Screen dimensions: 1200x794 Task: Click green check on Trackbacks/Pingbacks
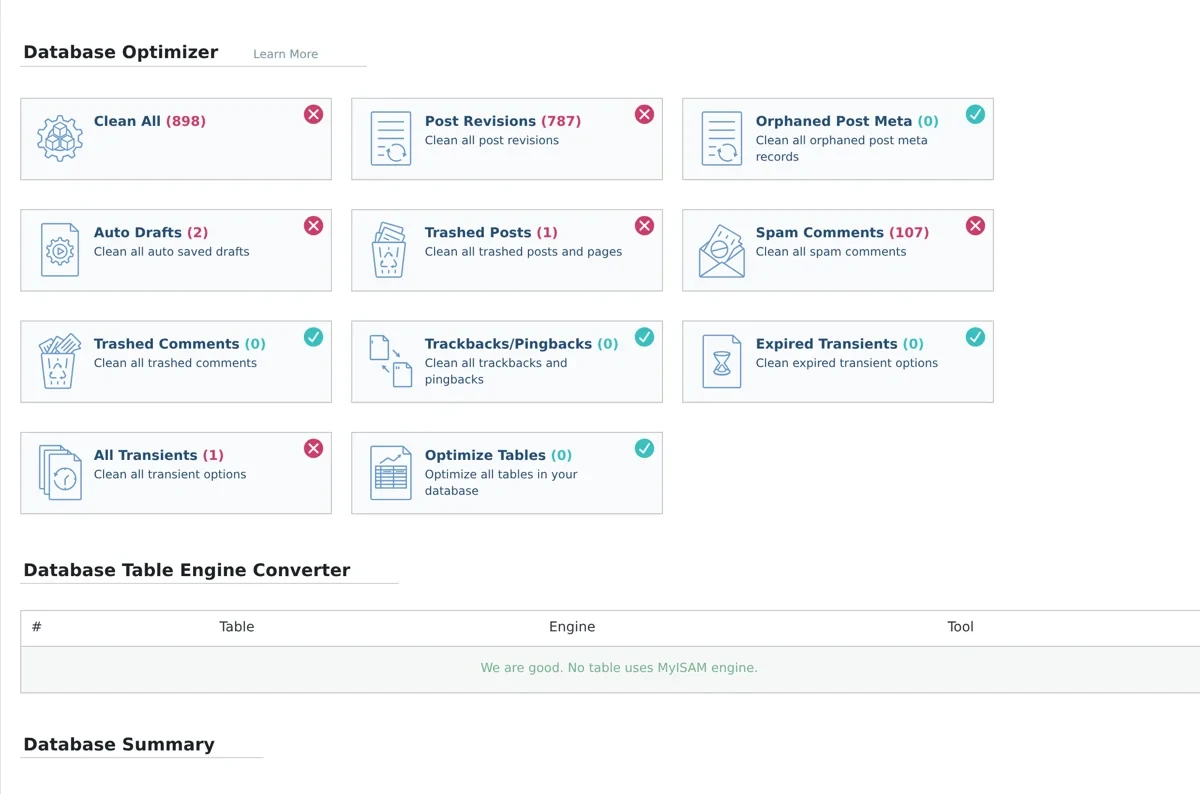(645, 337)
